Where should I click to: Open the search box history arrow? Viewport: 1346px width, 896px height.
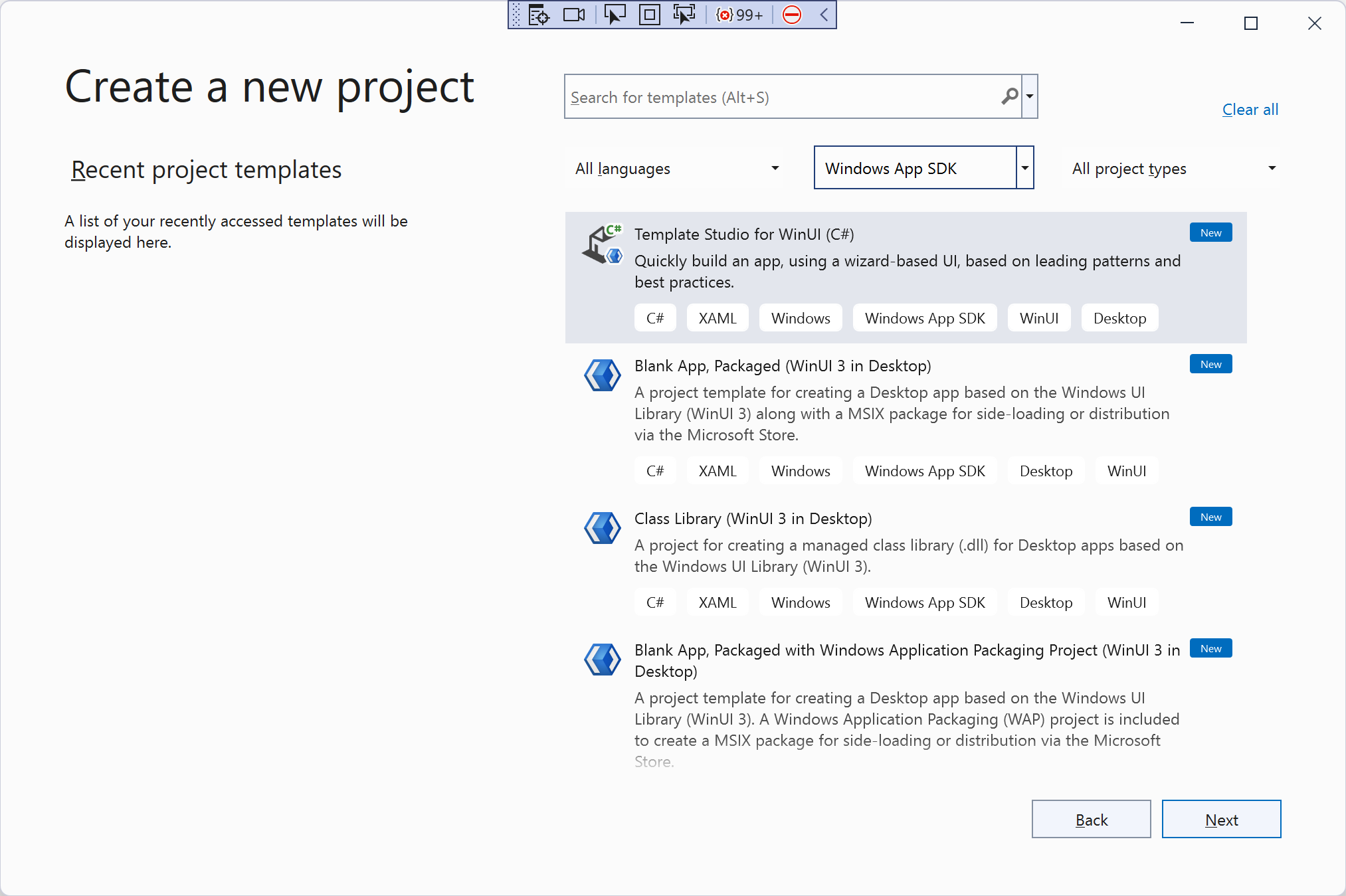(1029, 96)
